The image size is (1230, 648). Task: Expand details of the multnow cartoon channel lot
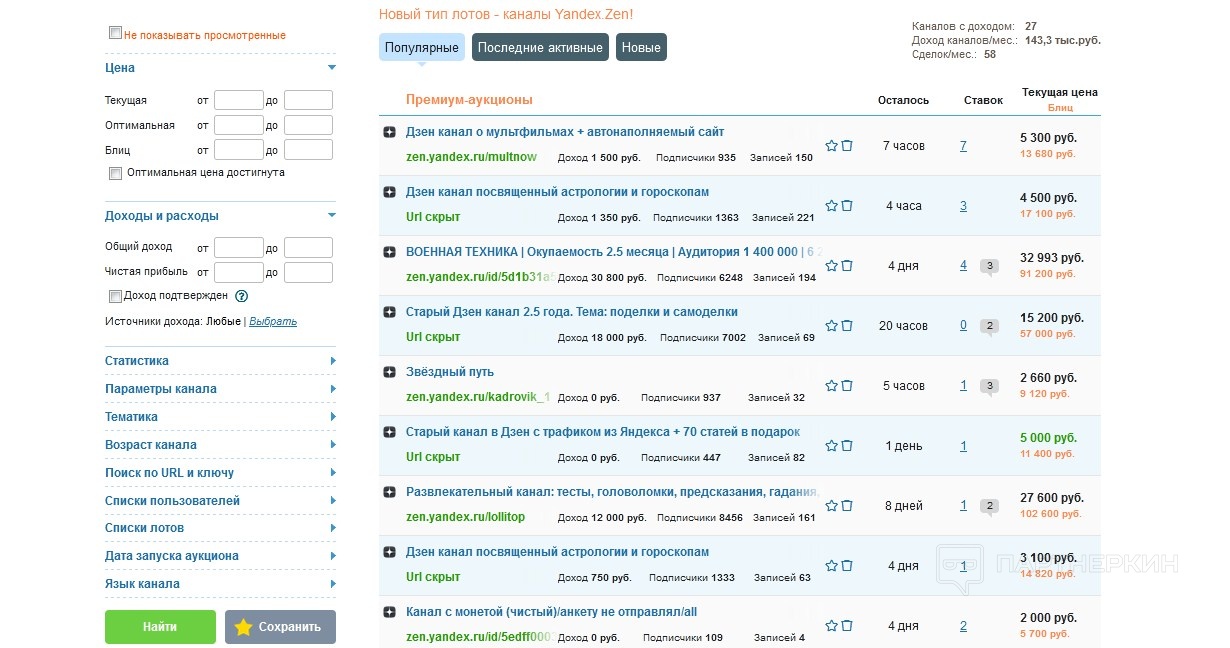(390, 132)
